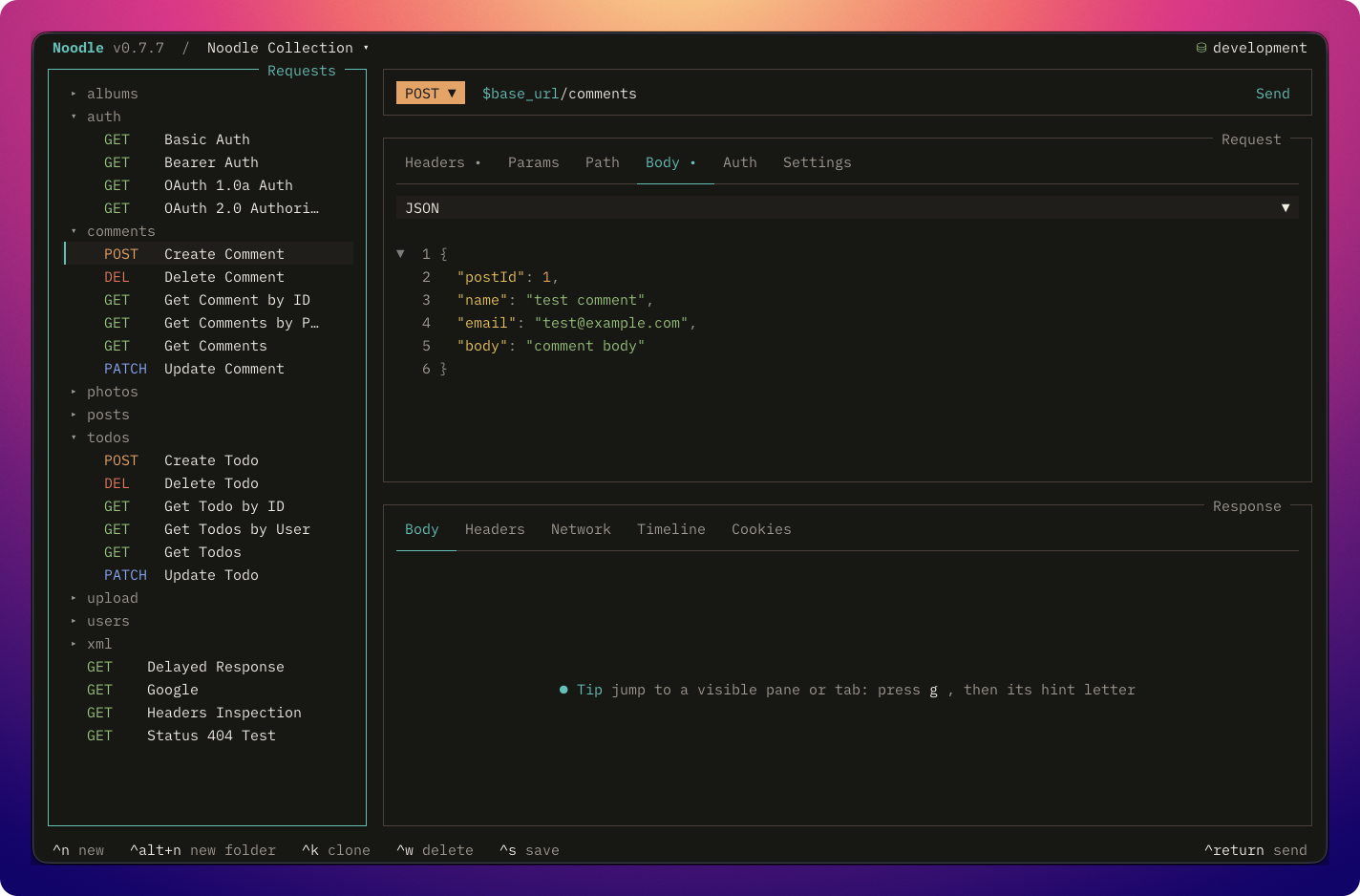Open the POST method dropdown

[x=431, y=94]
